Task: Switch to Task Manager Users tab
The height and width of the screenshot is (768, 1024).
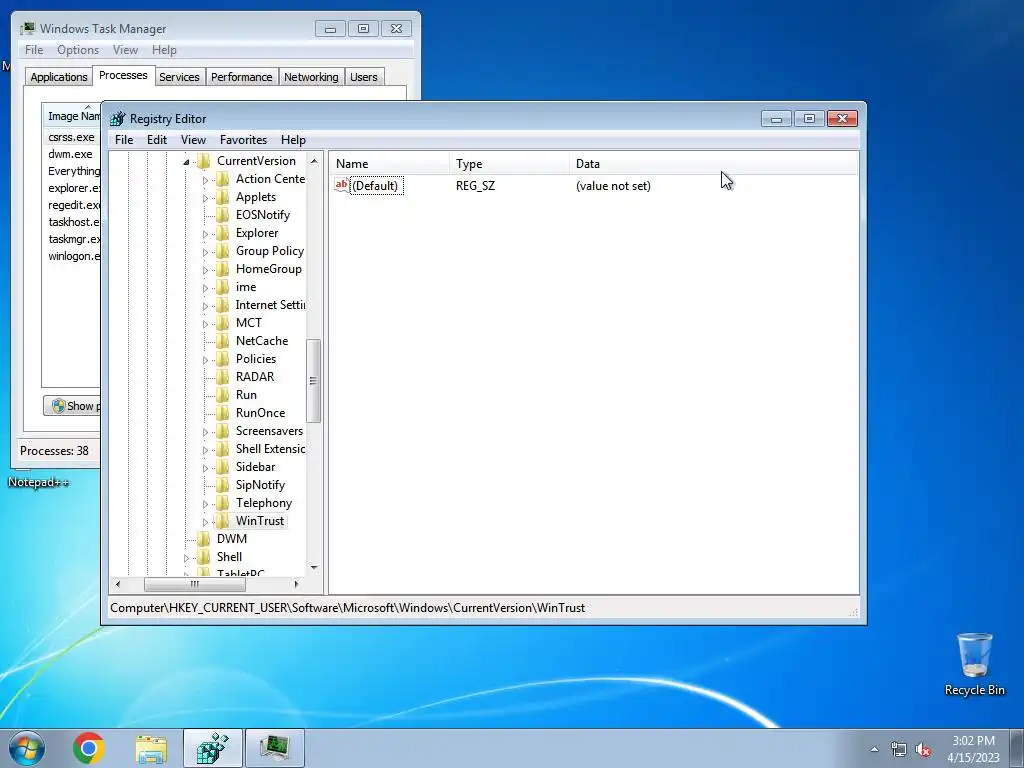Action: [364, 77]
